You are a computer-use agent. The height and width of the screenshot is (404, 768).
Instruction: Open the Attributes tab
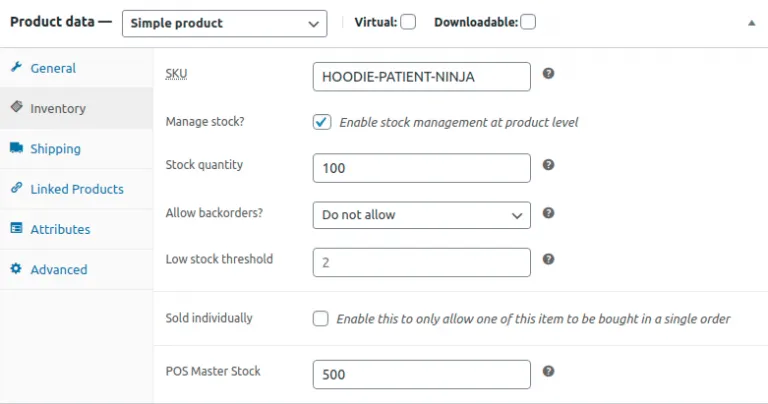pos(60,229)
